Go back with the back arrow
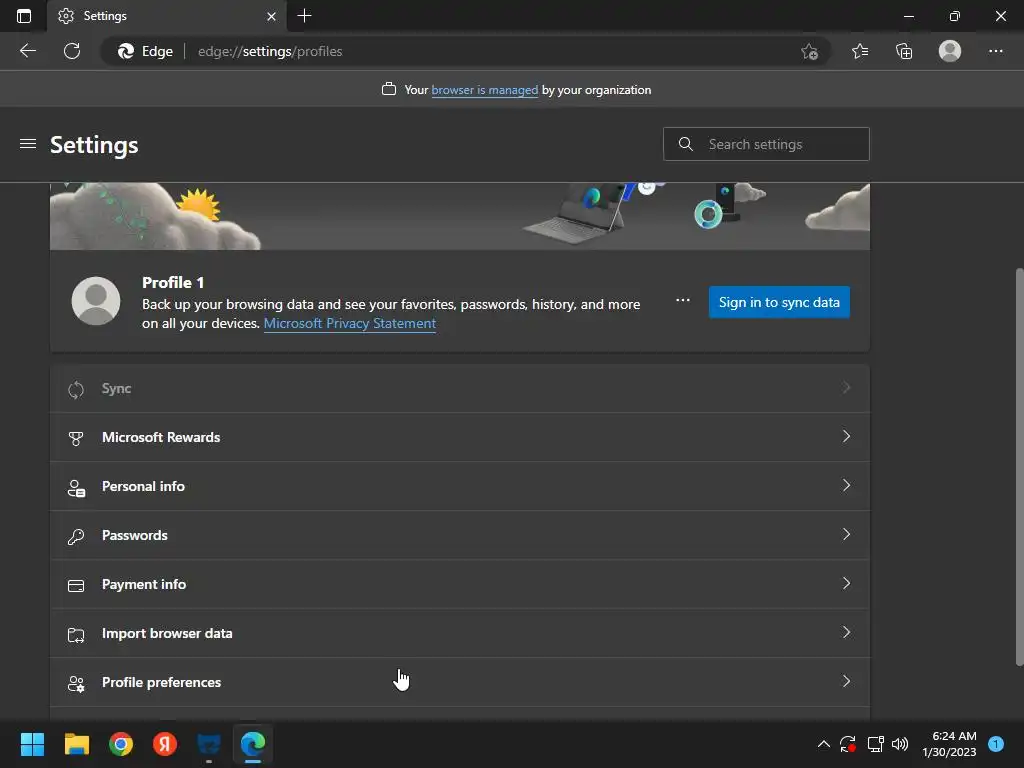1024x768 pixels. point(27,51)
